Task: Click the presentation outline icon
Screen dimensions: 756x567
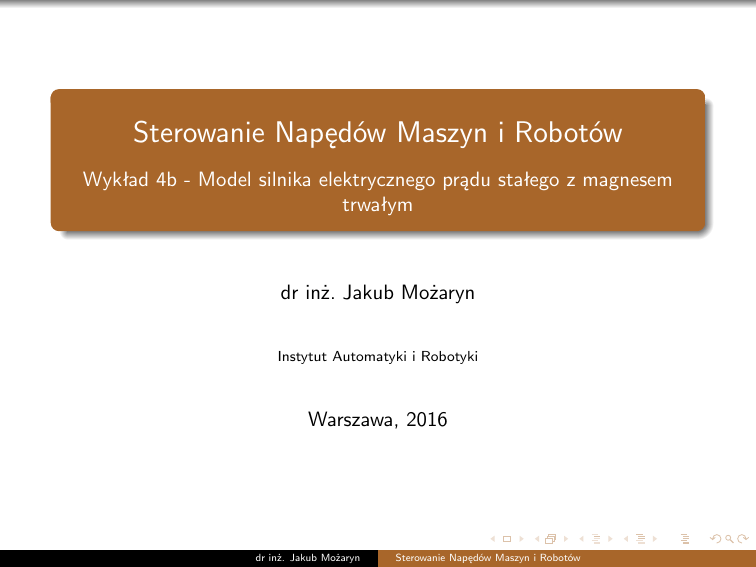Action: point(685,540)
